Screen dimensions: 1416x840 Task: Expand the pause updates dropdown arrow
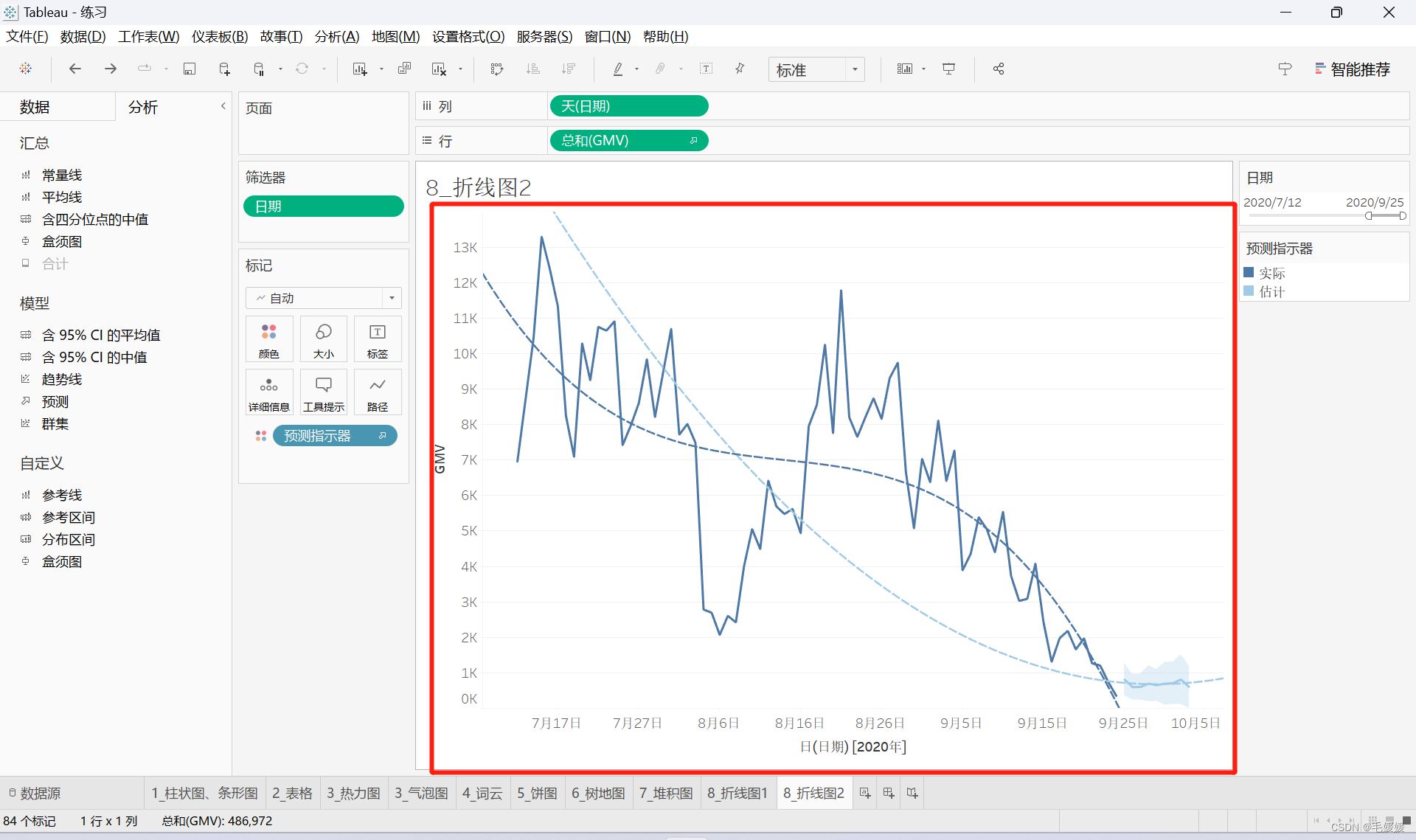[280, 69]
